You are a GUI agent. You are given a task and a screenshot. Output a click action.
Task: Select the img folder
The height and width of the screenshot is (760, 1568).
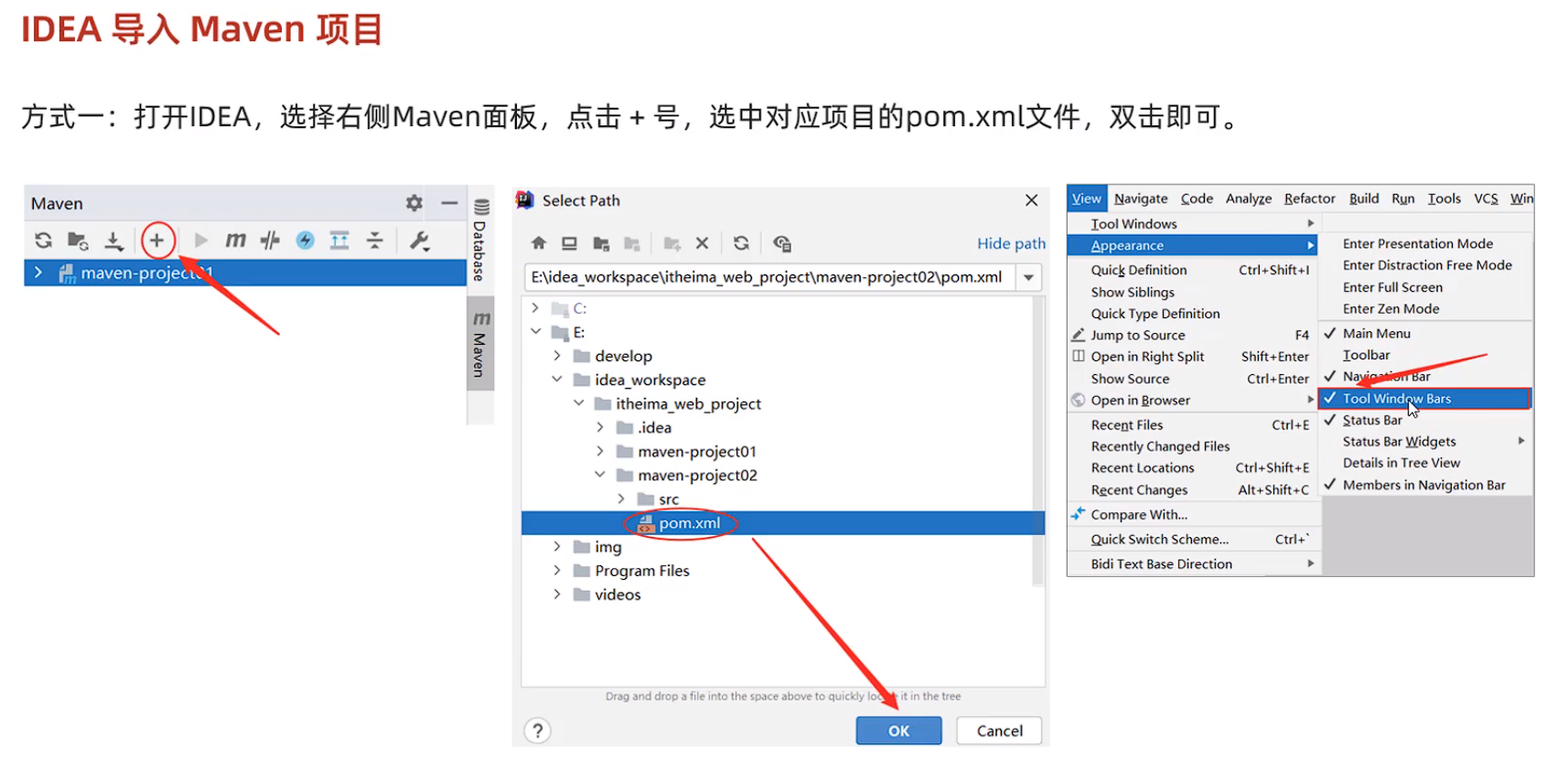click(597, 547)
